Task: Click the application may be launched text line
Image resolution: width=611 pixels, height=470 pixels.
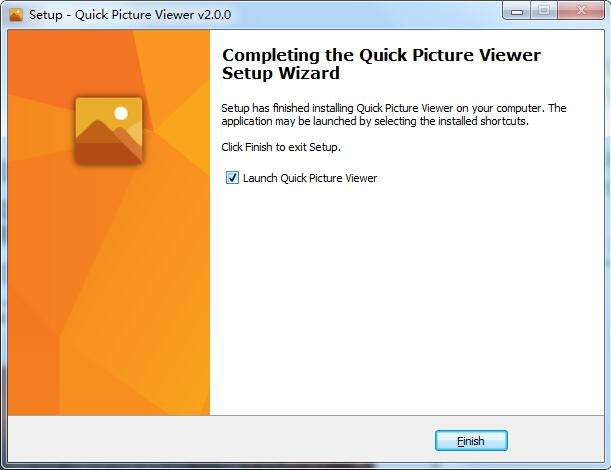Action: click(x=375, y=121)
